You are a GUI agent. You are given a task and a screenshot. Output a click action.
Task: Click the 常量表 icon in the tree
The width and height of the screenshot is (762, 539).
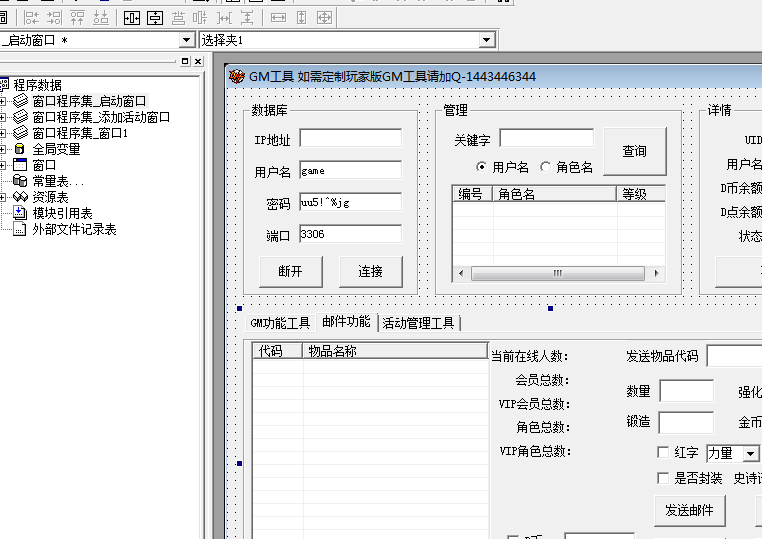pos(19,181)
